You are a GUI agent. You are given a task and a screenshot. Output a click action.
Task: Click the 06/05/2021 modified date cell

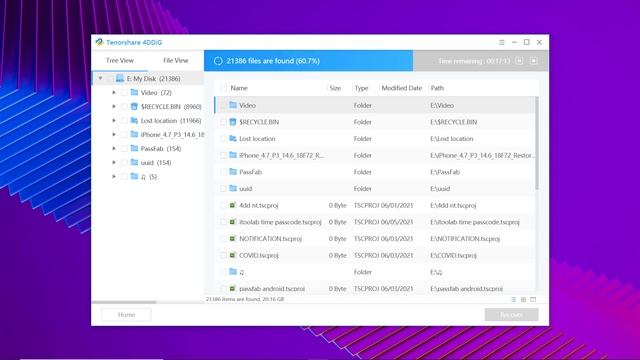point(397,222)
